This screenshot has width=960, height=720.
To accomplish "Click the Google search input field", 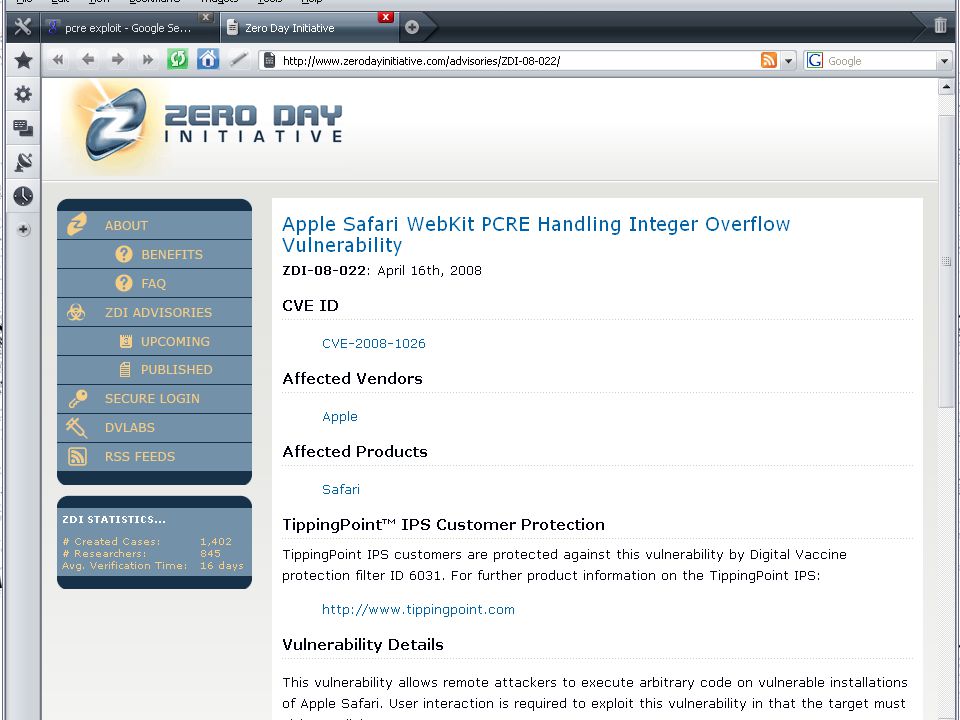I will pyautogui.click(x=880, y=61).
